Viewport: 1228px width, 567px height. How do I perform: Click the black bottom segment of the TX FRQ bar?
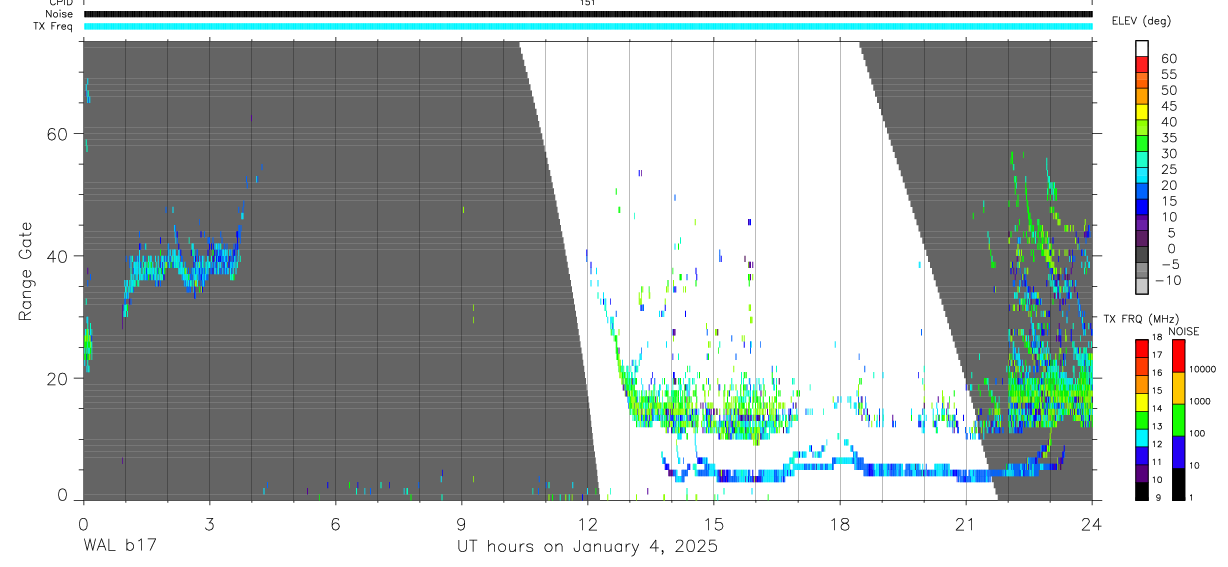point(1142,489)
